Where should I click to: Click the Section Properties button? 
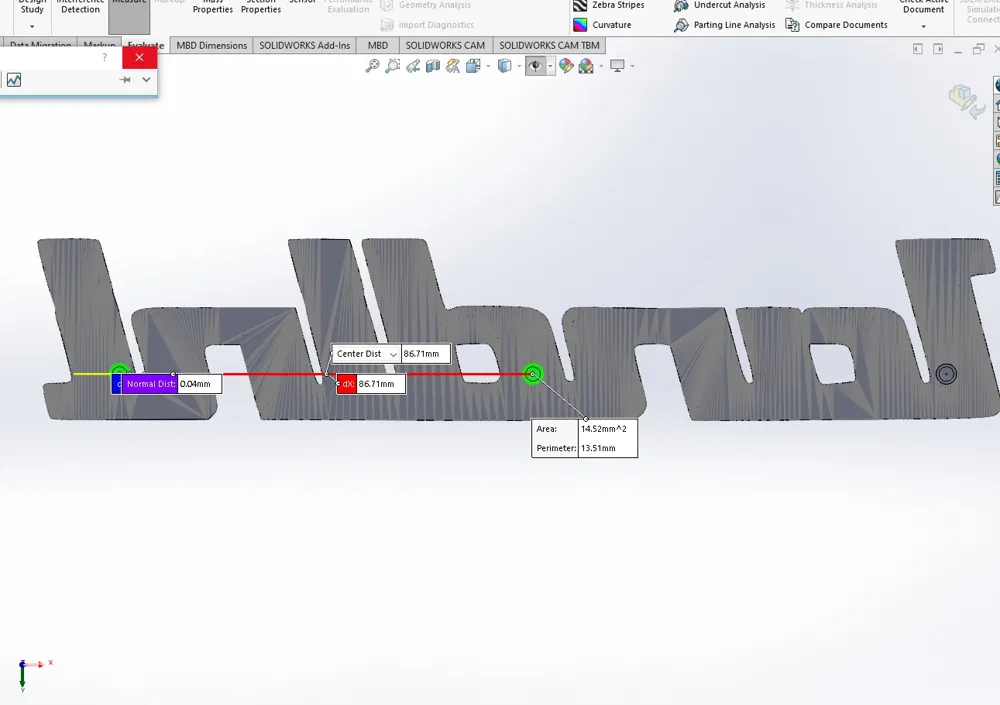pos(261,7)
